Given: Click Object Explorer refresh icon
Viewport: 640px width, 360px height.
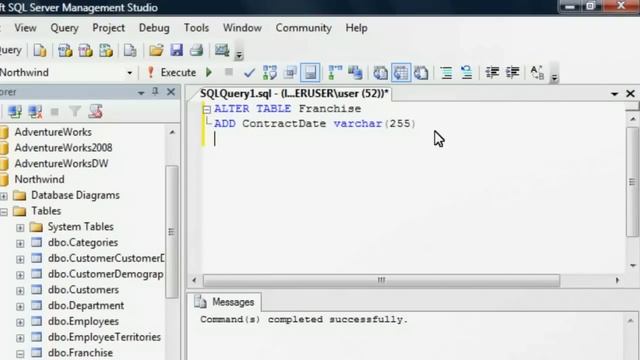Looking at the screenshot, I should (96, 111).
